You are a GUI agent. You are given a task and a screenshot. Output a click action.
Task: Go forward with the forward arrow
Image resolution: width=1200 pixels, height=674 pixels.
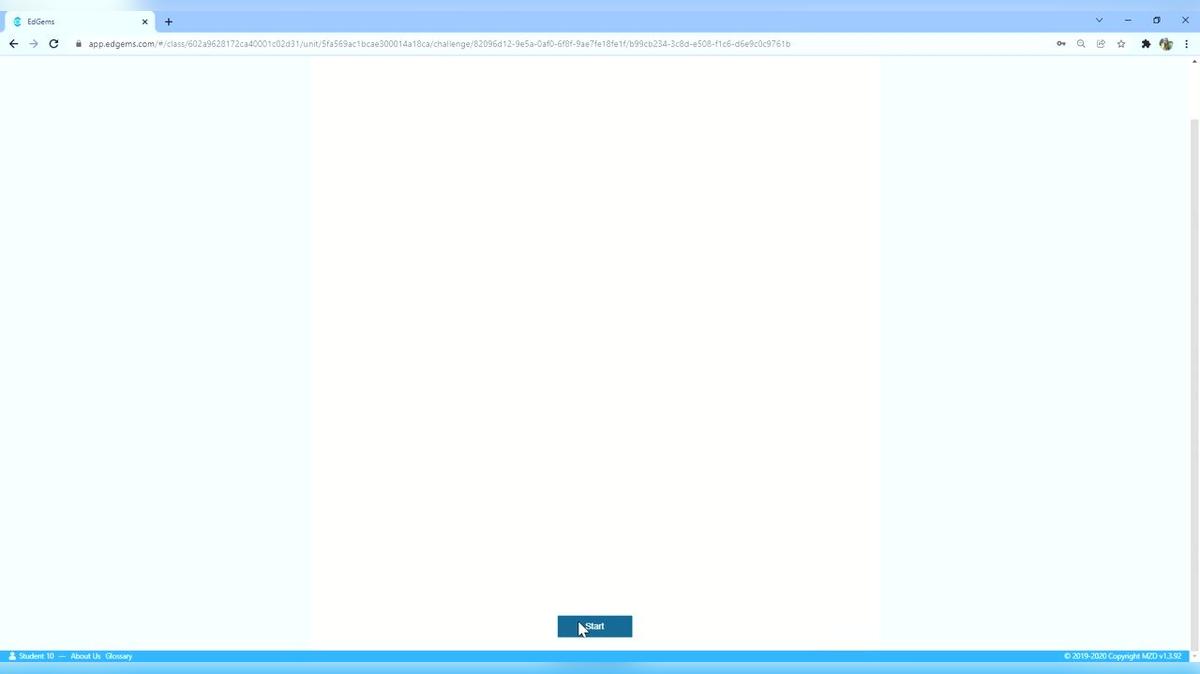click(x=33, y=44)
